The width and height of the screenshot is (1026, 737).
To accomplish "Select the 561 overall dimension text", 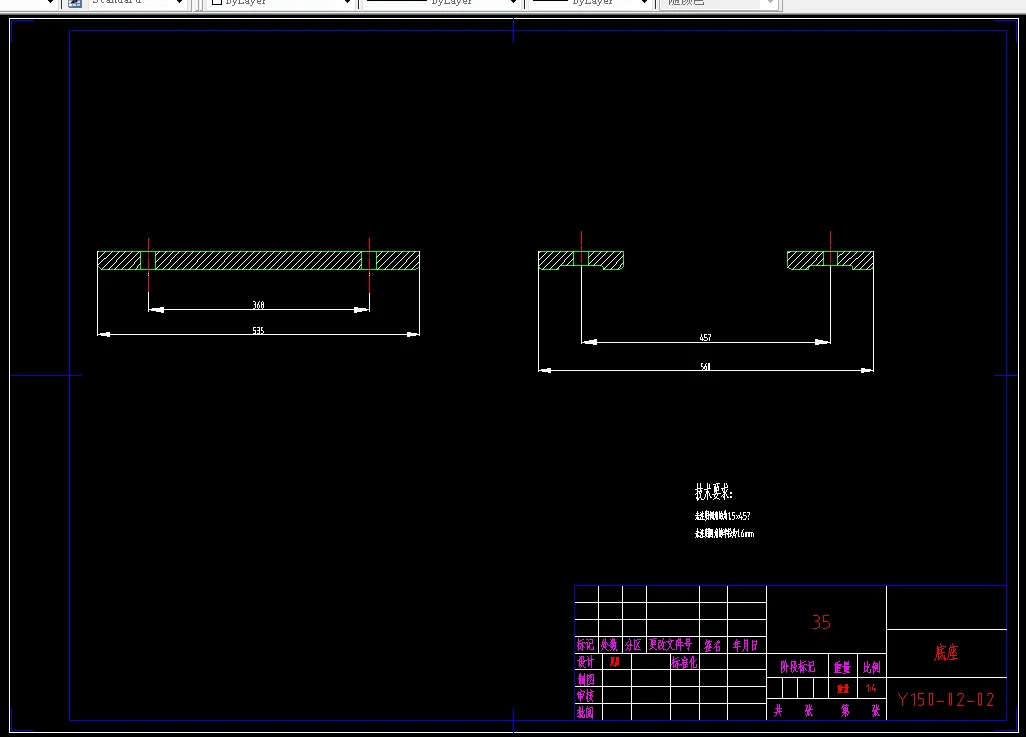I will [x=705, y=367].
